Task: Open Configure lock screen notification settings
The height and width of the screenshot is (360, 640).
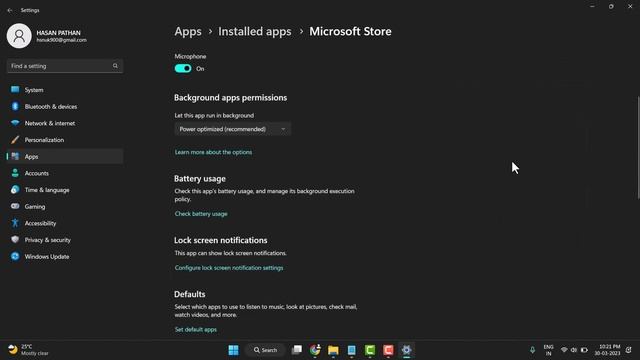Action: click(x=229, y=268)
